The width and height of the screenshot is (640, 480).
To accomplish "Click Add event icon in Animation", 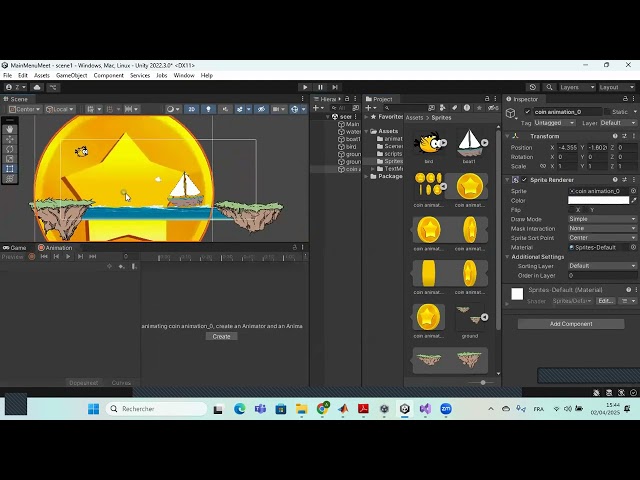I will point(133,267).
